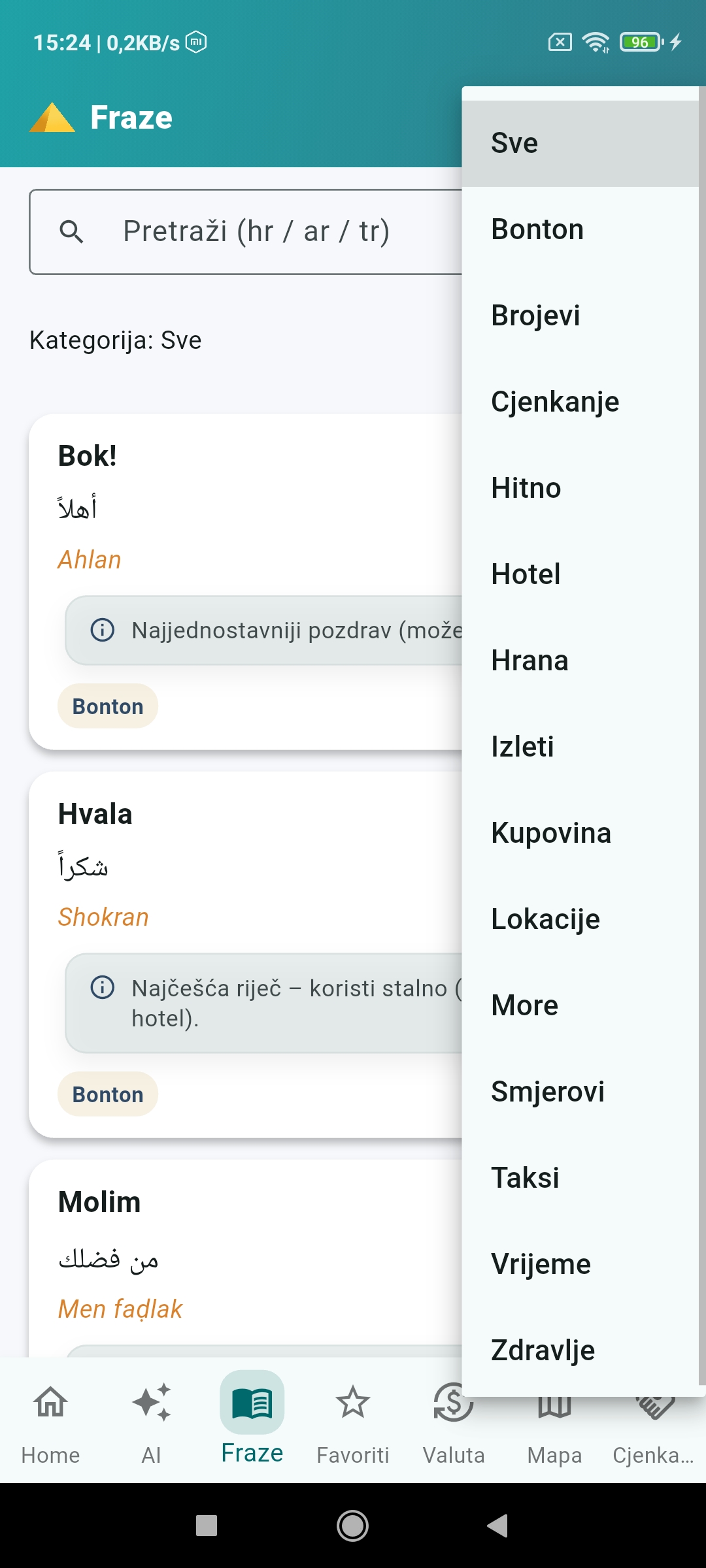Tap the Favoriti star icon
706x1568 pixels.
[x=352, y=1403]
